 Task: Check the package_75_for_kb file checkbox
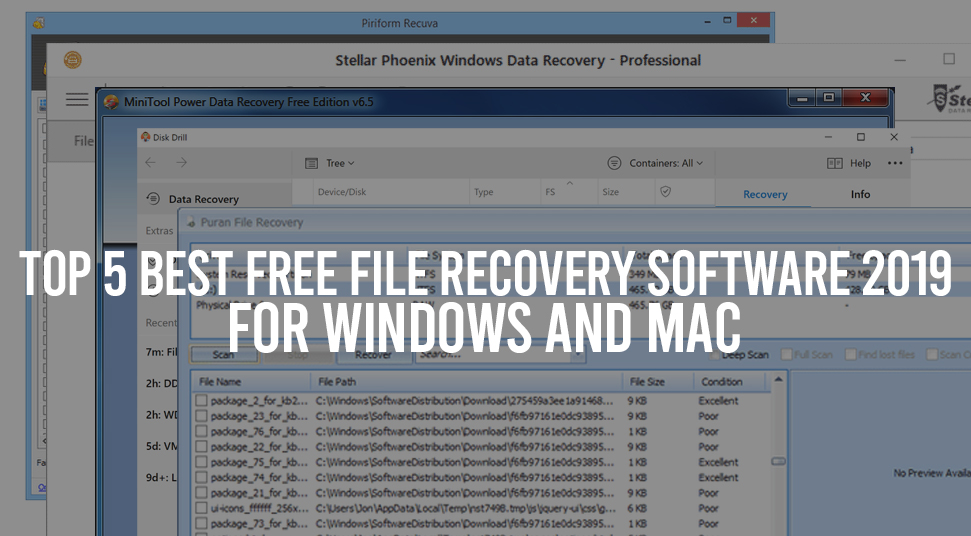click(201, 462)
